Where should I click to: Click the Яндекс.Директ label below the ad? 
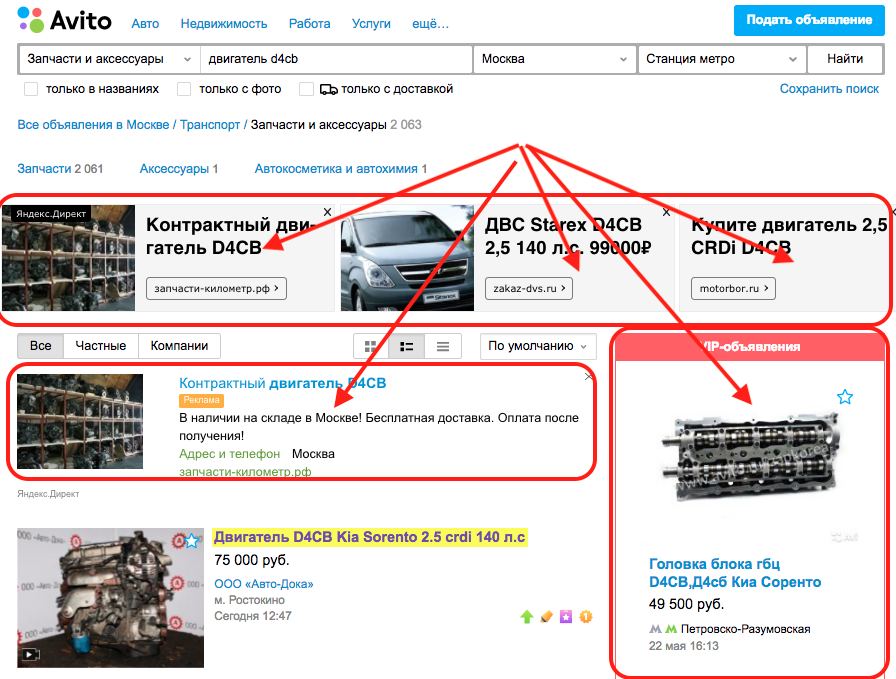pyautogui.click(x=48, y=494)
